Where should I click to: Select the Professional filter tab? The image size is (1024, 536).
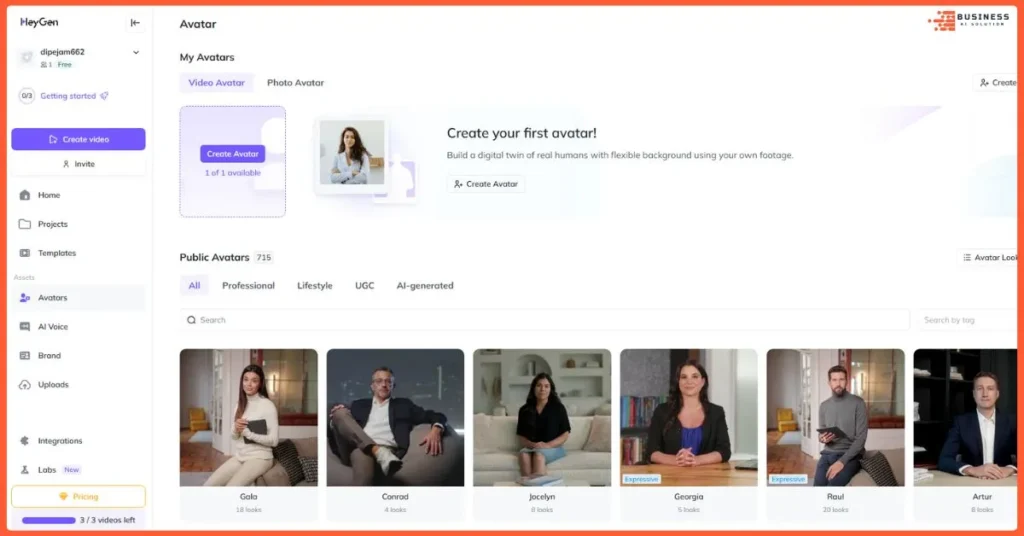(x=248, y=285)
